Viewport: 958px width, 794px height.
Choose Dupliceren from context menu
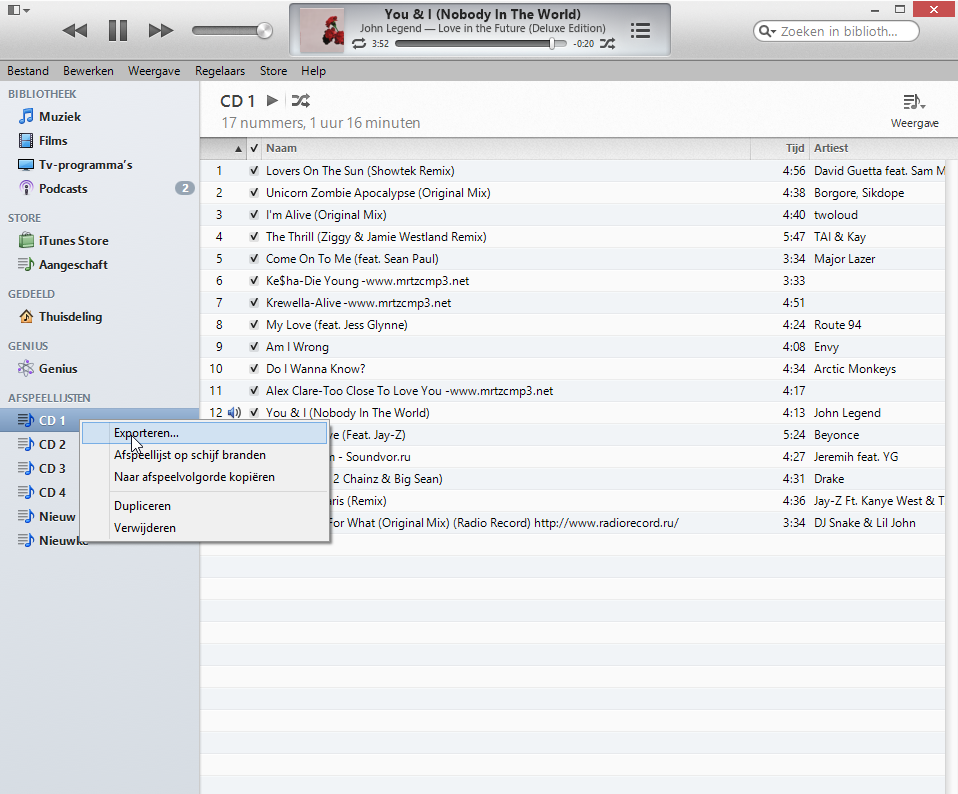[205, 506]
